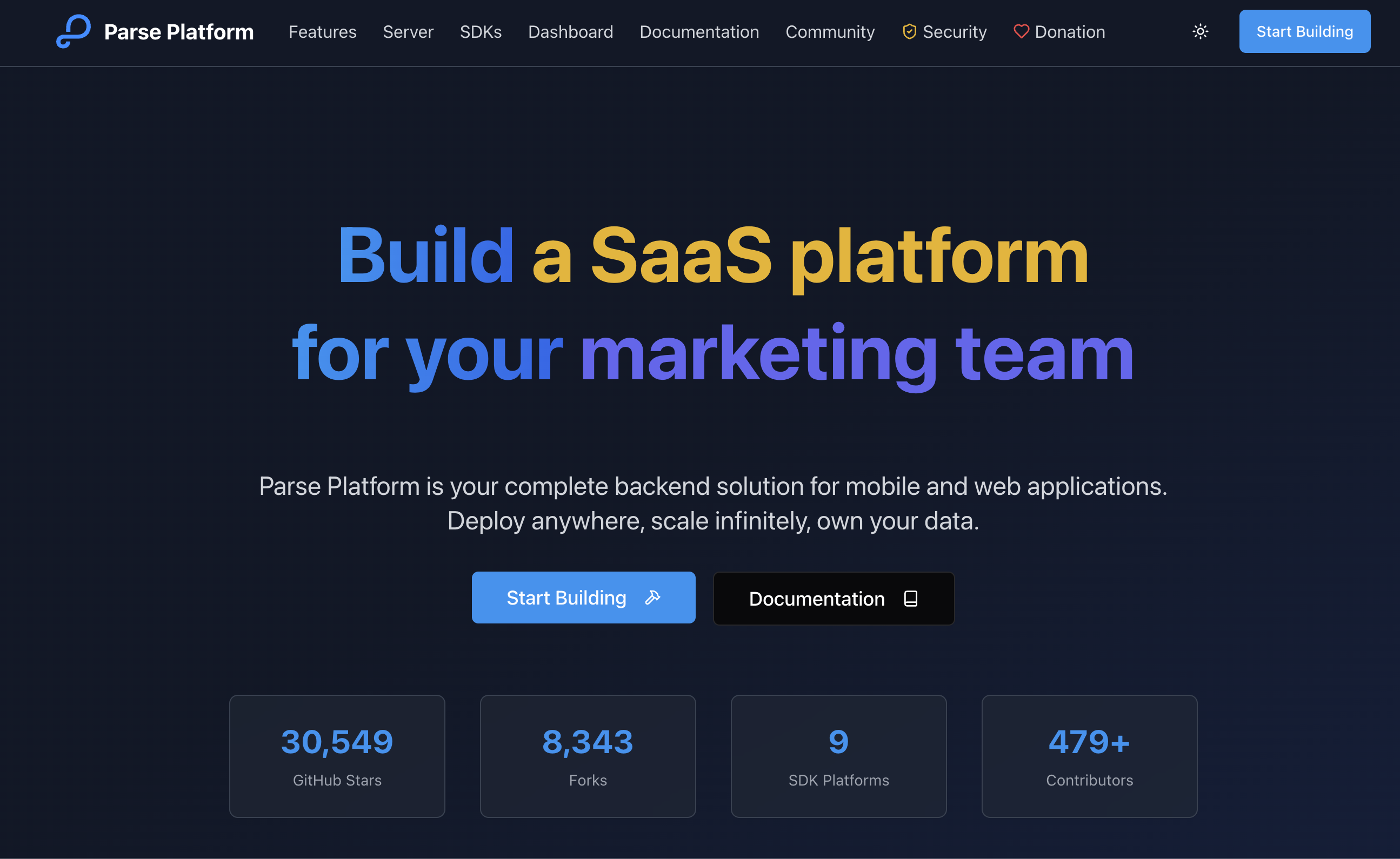Open Documentation from the hero section
1400x859 pixels.
click(833, 598)
